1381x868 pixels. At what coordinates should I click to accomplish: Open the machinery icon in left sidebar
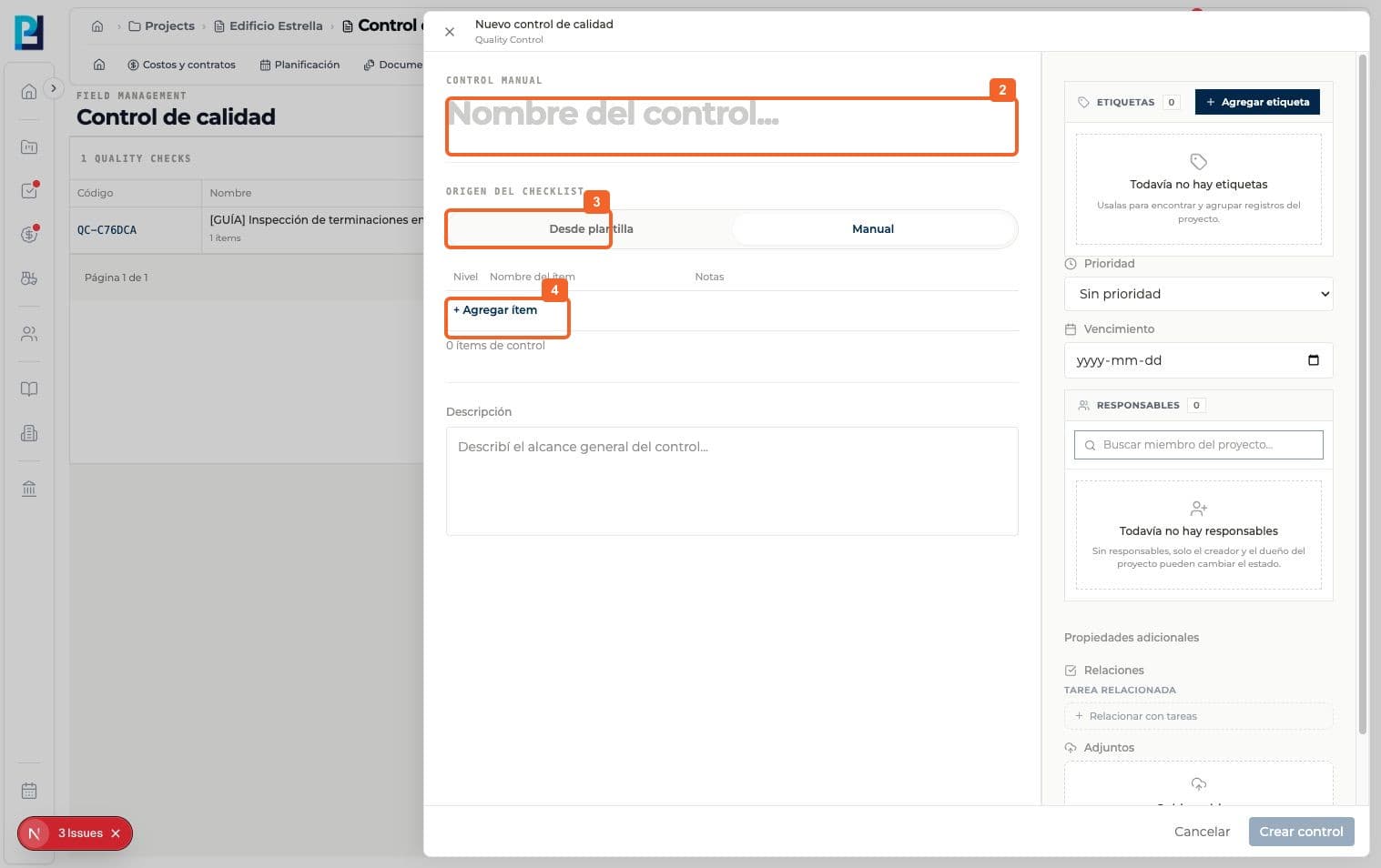tap(29, 278)
